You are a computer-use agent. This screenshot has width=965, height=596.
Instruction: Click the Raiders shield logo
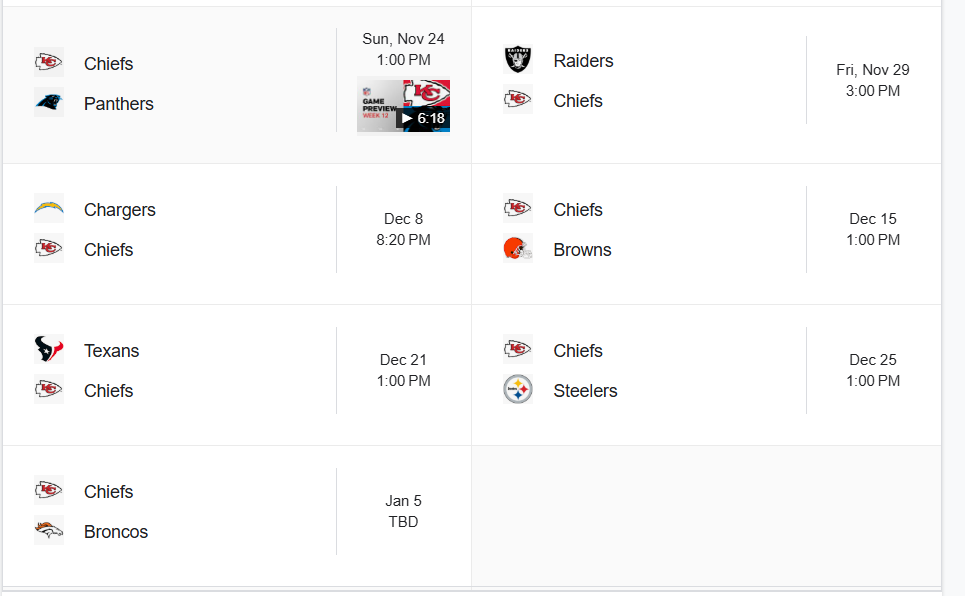pyautogui.click(x=518, y=60)
